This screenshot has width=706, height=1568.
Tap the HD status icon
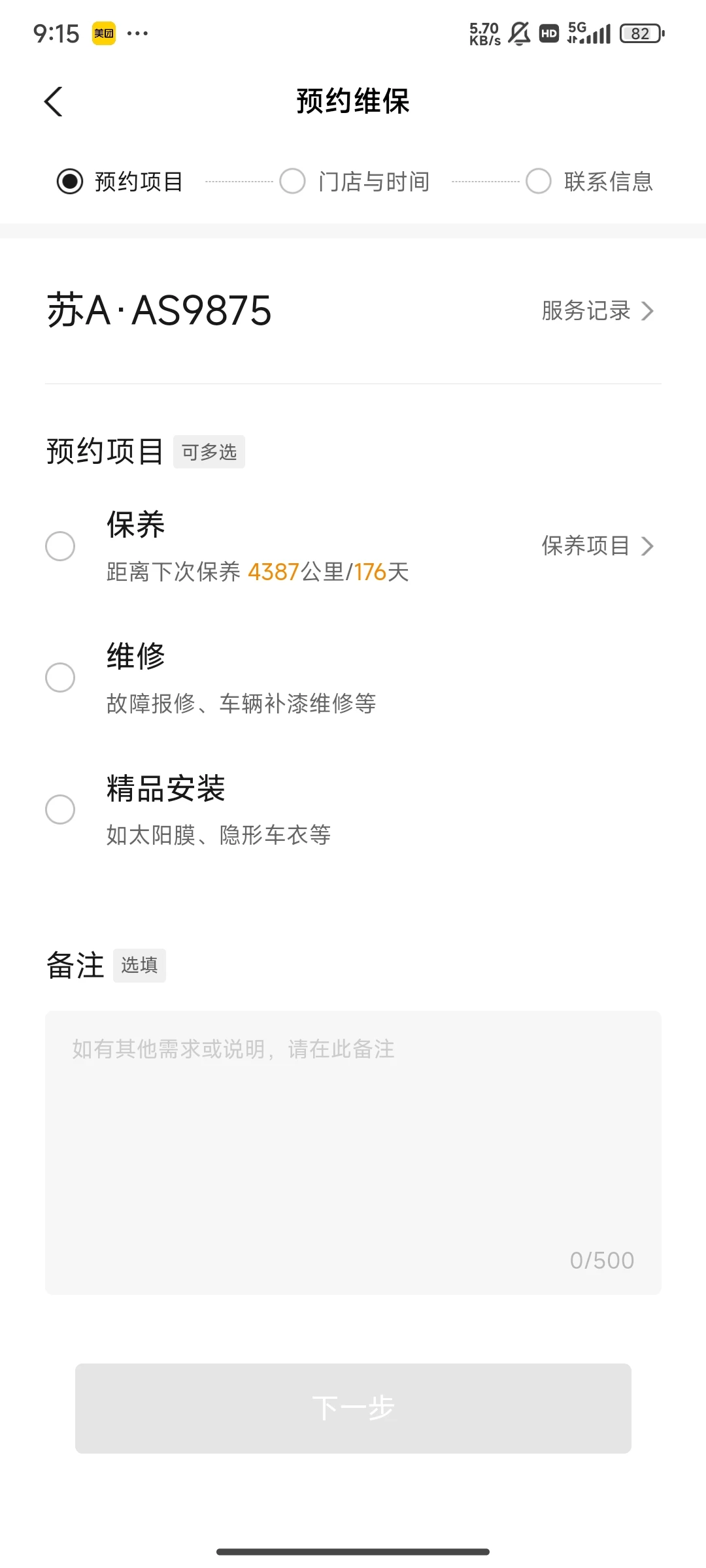(549, 33)
